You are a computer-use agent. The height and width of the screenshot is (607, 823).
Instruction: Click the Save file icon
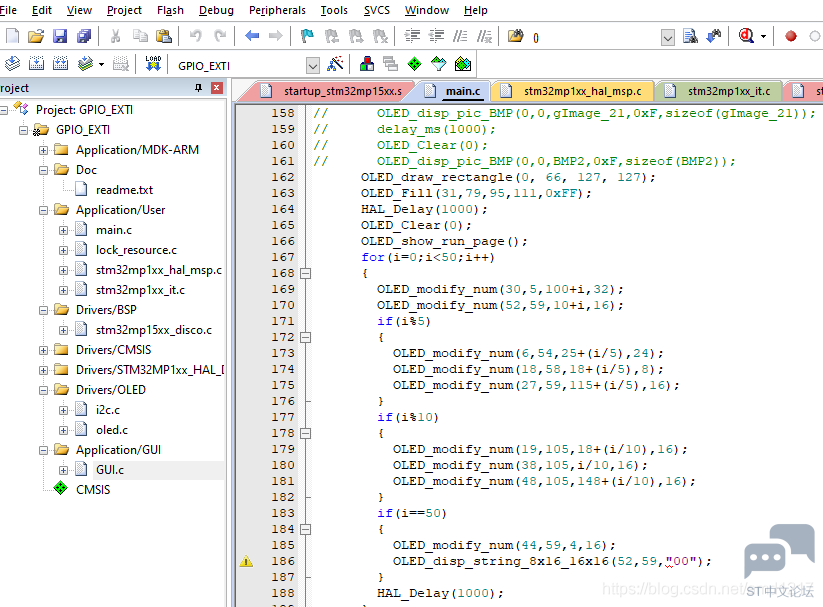coord(60,36)
